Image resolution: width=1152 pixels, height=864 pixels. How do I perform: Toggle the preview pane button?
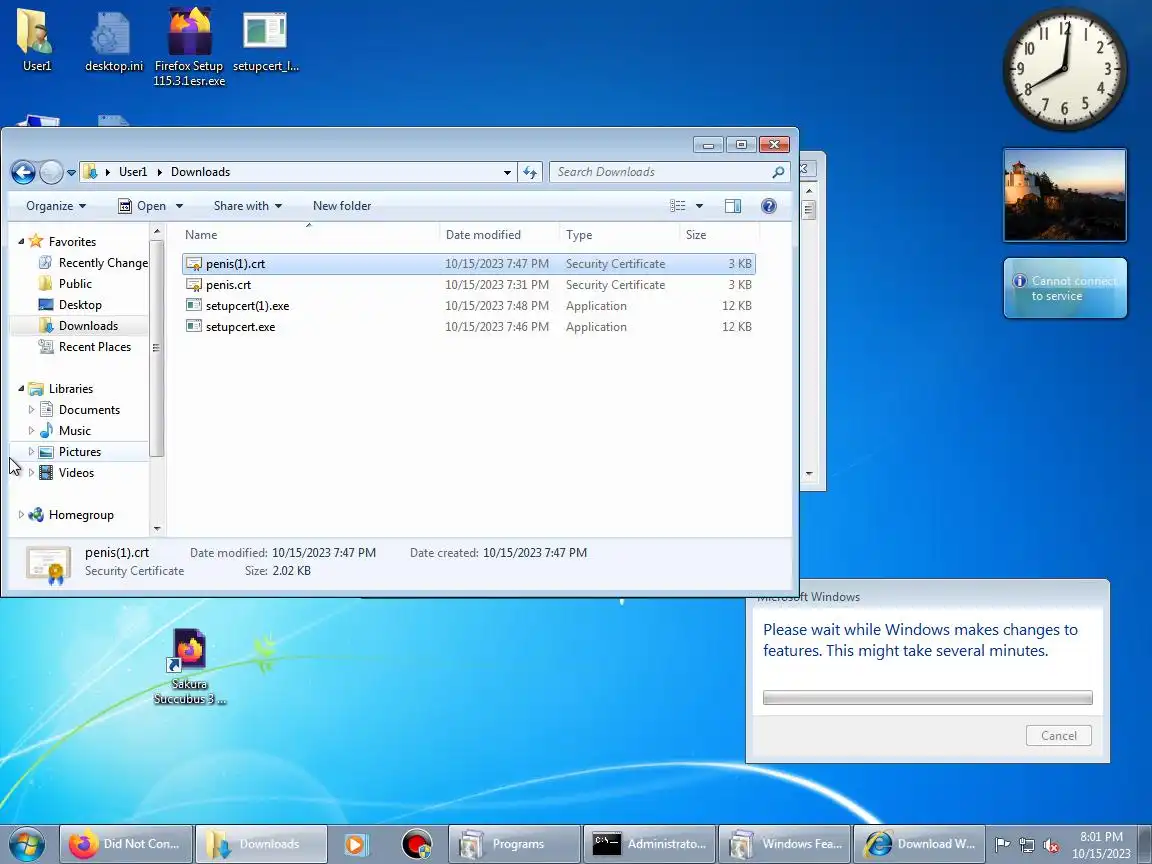click(x=732, y=206)
